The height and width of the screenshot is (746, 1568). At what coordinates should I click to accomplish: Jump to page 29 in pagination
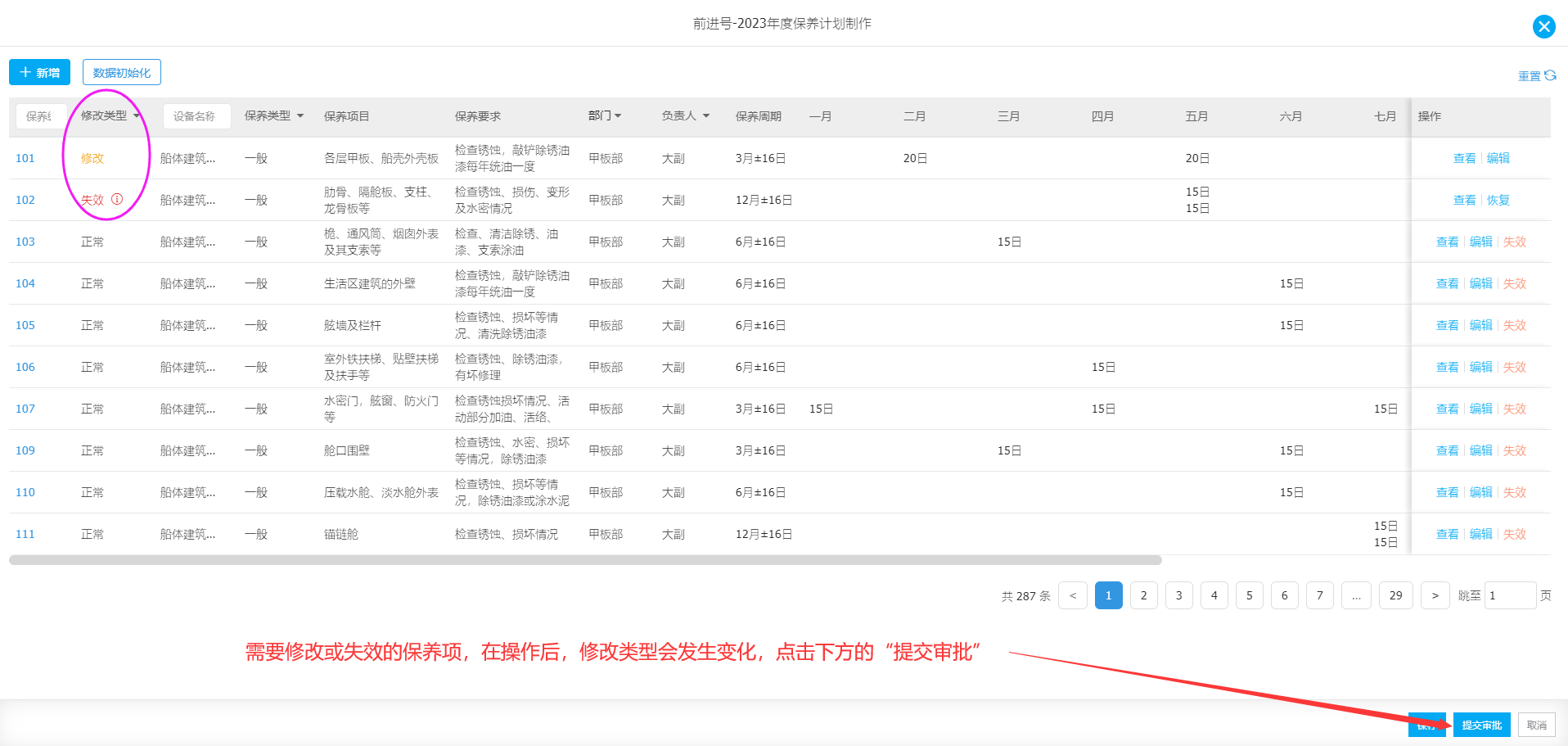coord(1395,595)
